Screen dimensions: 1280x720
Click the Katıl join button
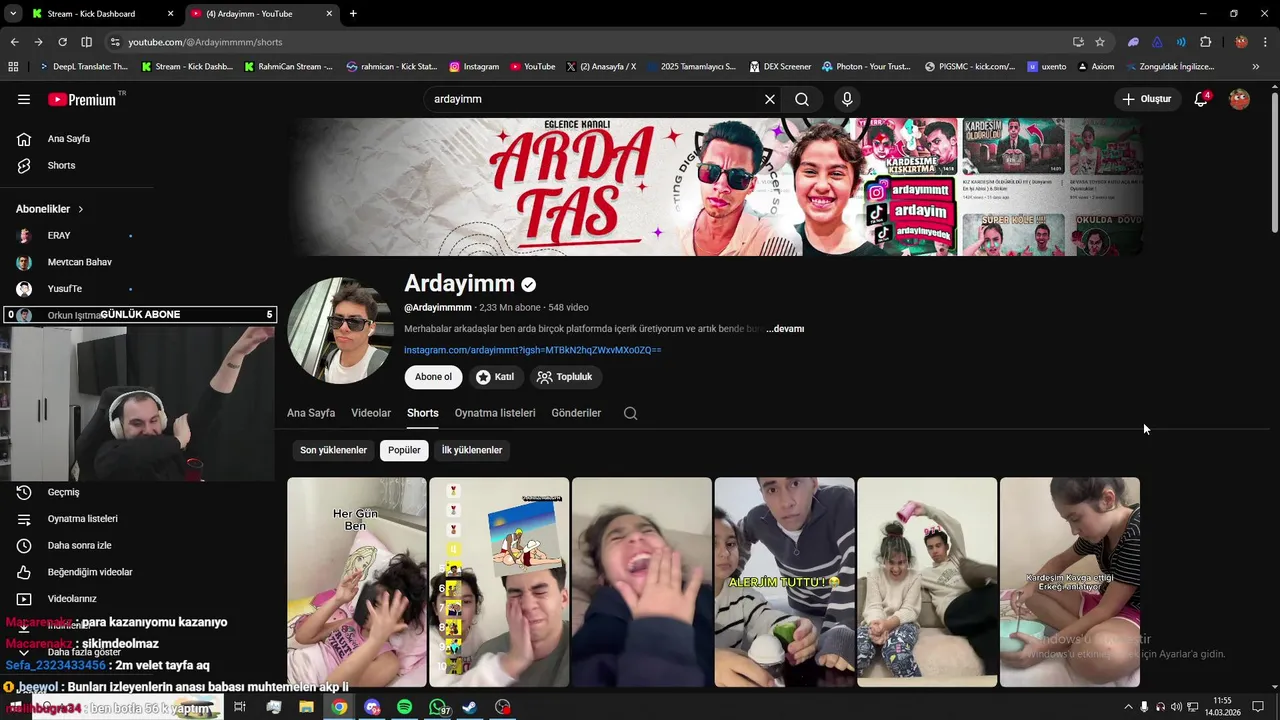[x=495, y=377]
